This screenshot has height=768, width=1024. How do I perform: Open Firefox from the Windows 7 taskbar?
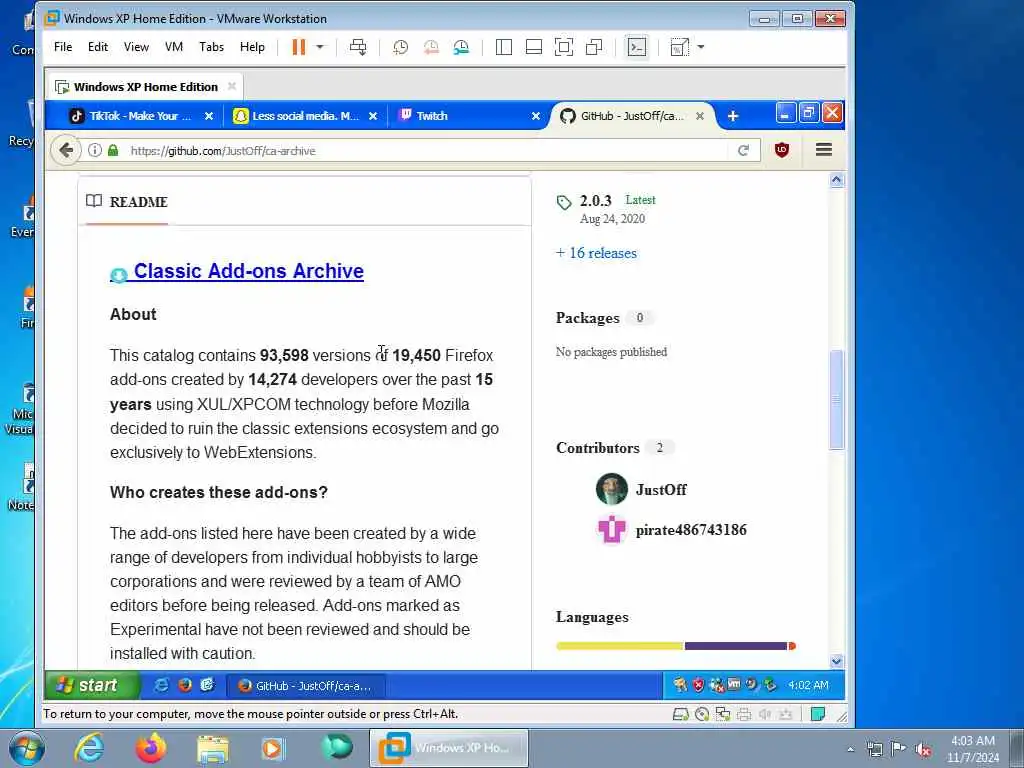point(151,748)
